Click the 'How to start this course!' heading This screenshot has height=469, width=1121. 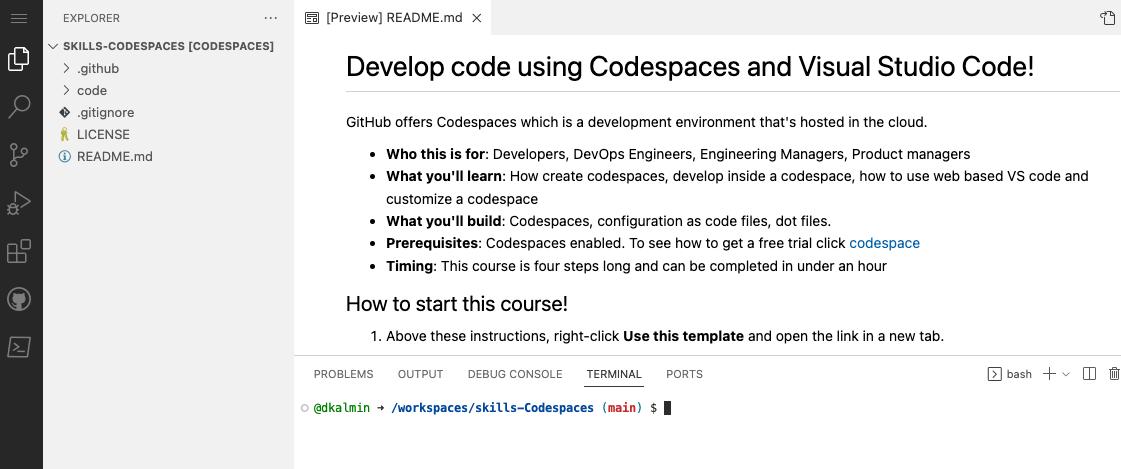coord(457,304)
